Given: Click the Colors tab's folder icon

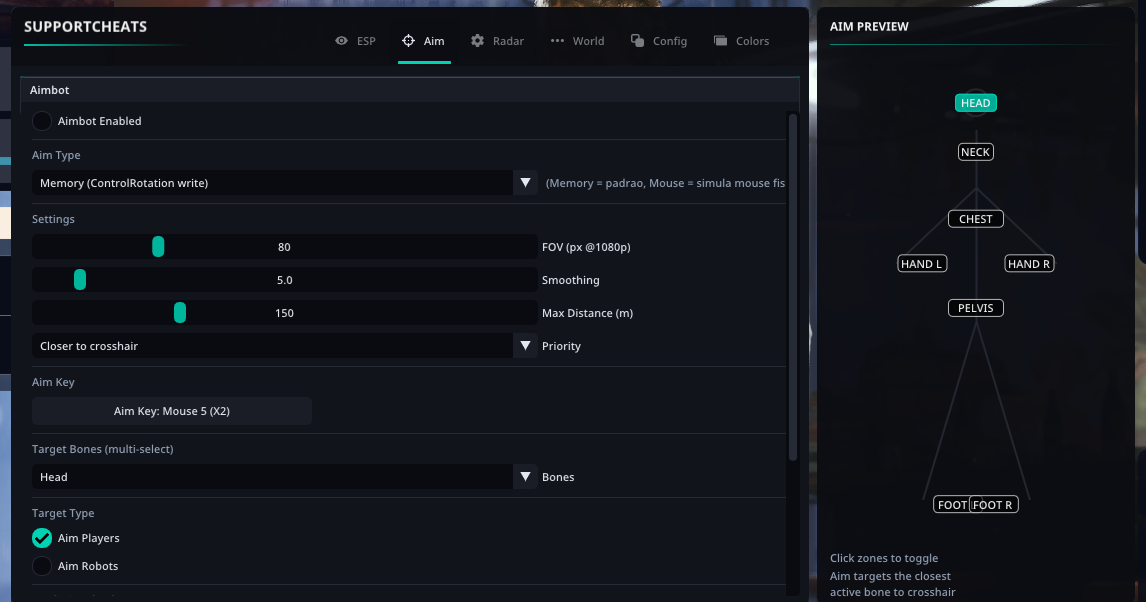Looking at the screenshot, I should coord(721,41).
